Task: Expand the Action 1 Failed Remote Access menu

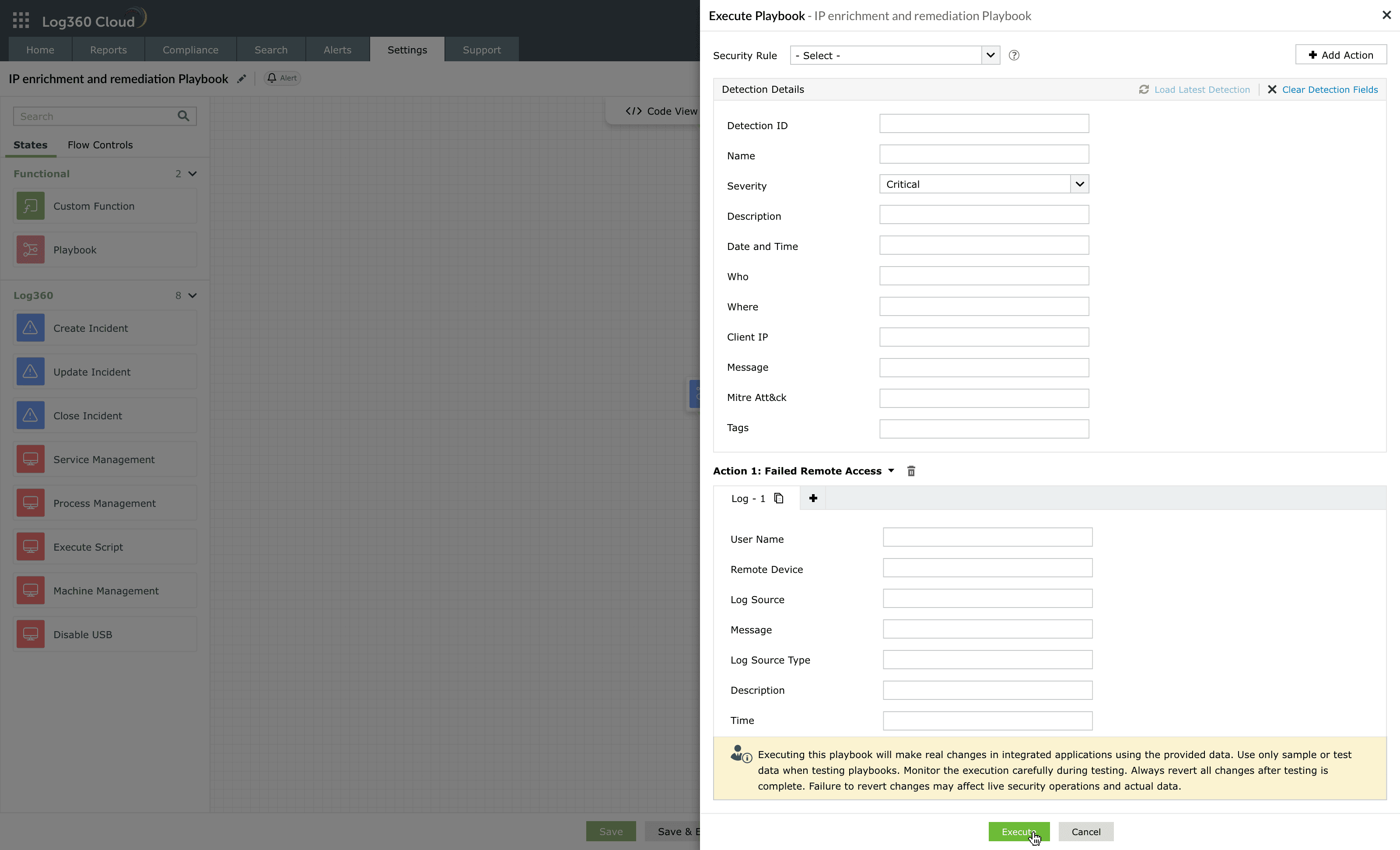Action: coord(891,471)
